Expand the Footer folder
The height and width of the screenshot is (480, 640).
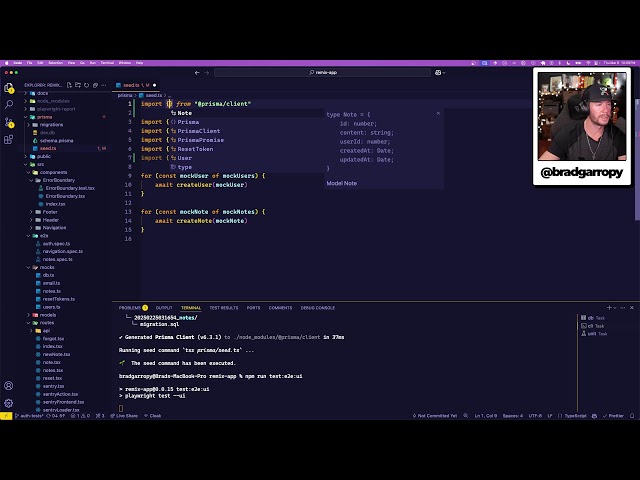pyautogui.click(x=46, y=212)
